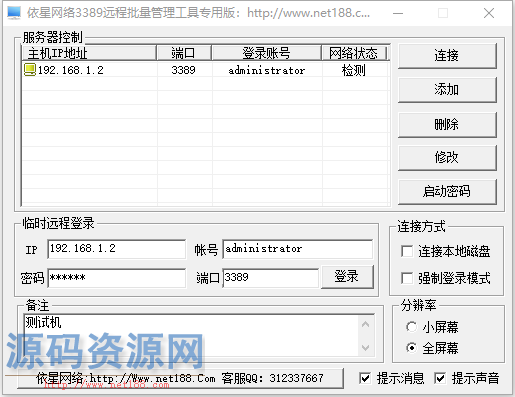Viewport: 515px width, 397px height.
Task: Open the 依星网络 website link button
Action: point(180,378)
